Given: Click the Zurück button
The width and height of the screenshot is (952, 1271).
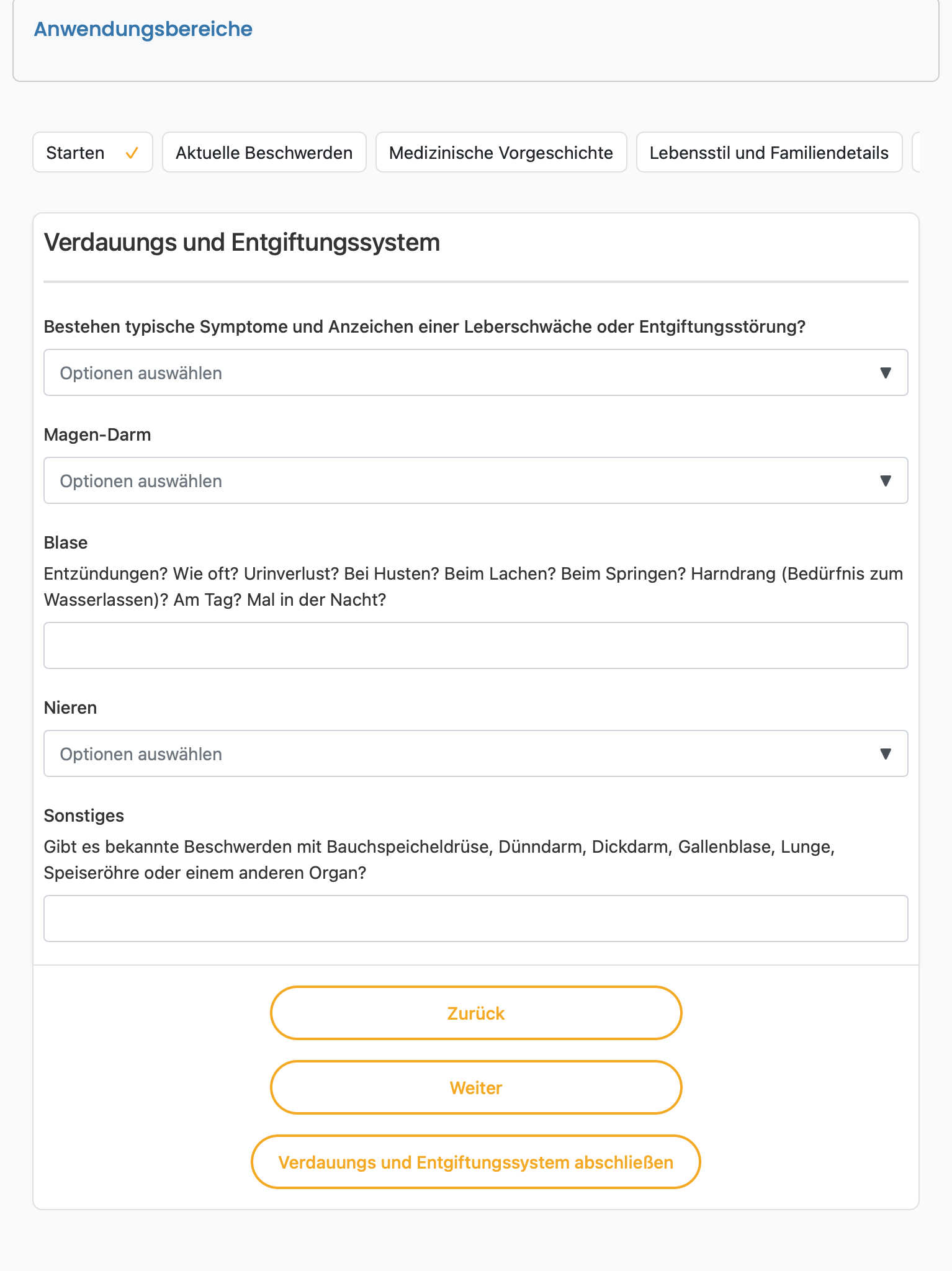Looking at the screenshot, I should (476, 1013).
